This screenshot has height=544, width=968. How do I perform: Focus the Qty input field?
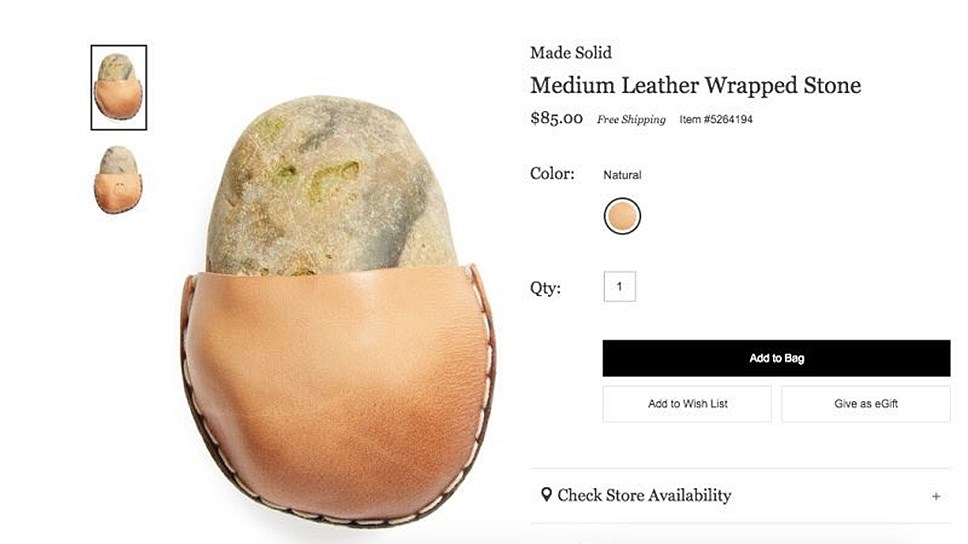click(619, 287)
